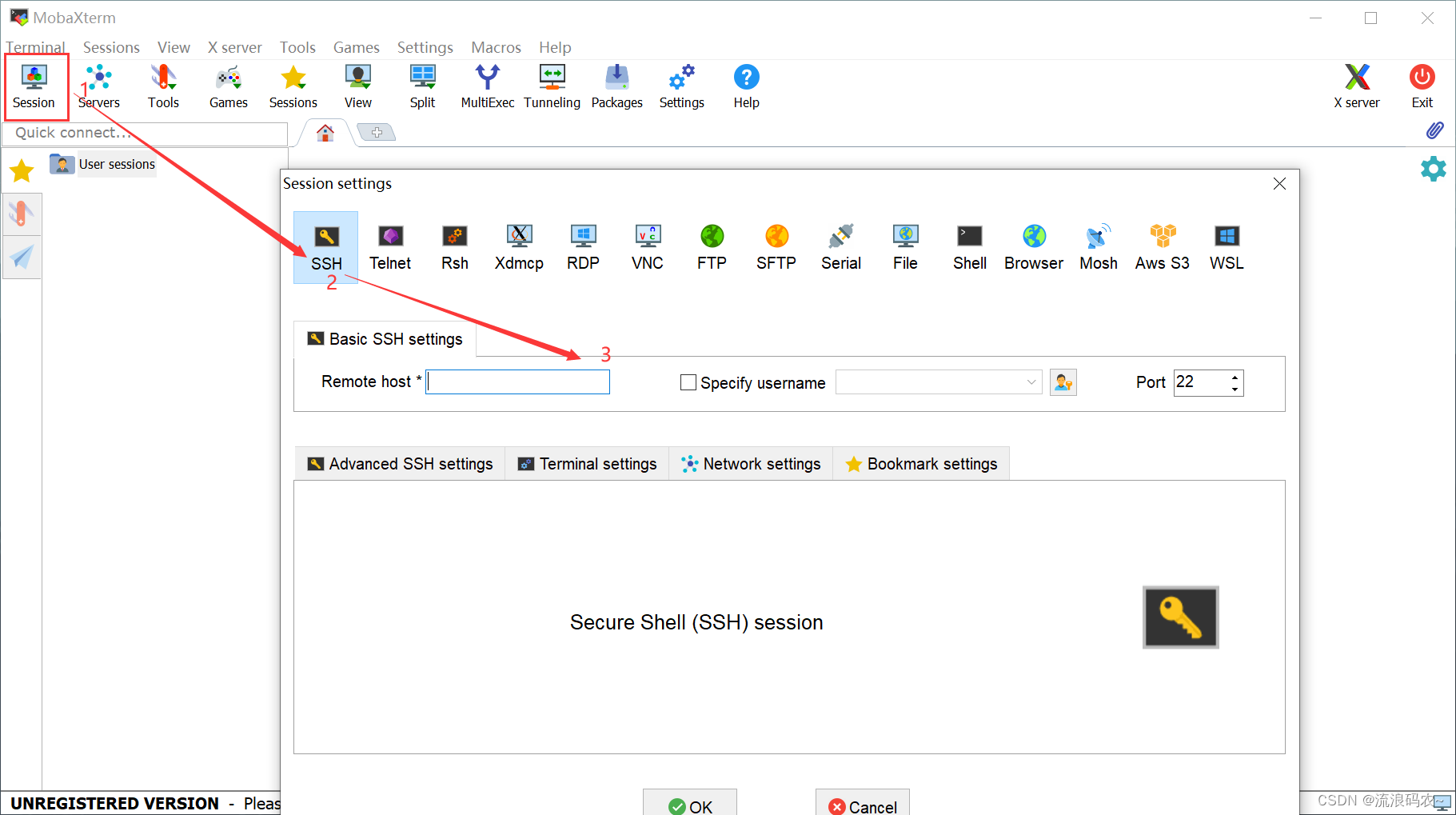Decrease the Port number with down arrow

tap(1235, 389)
